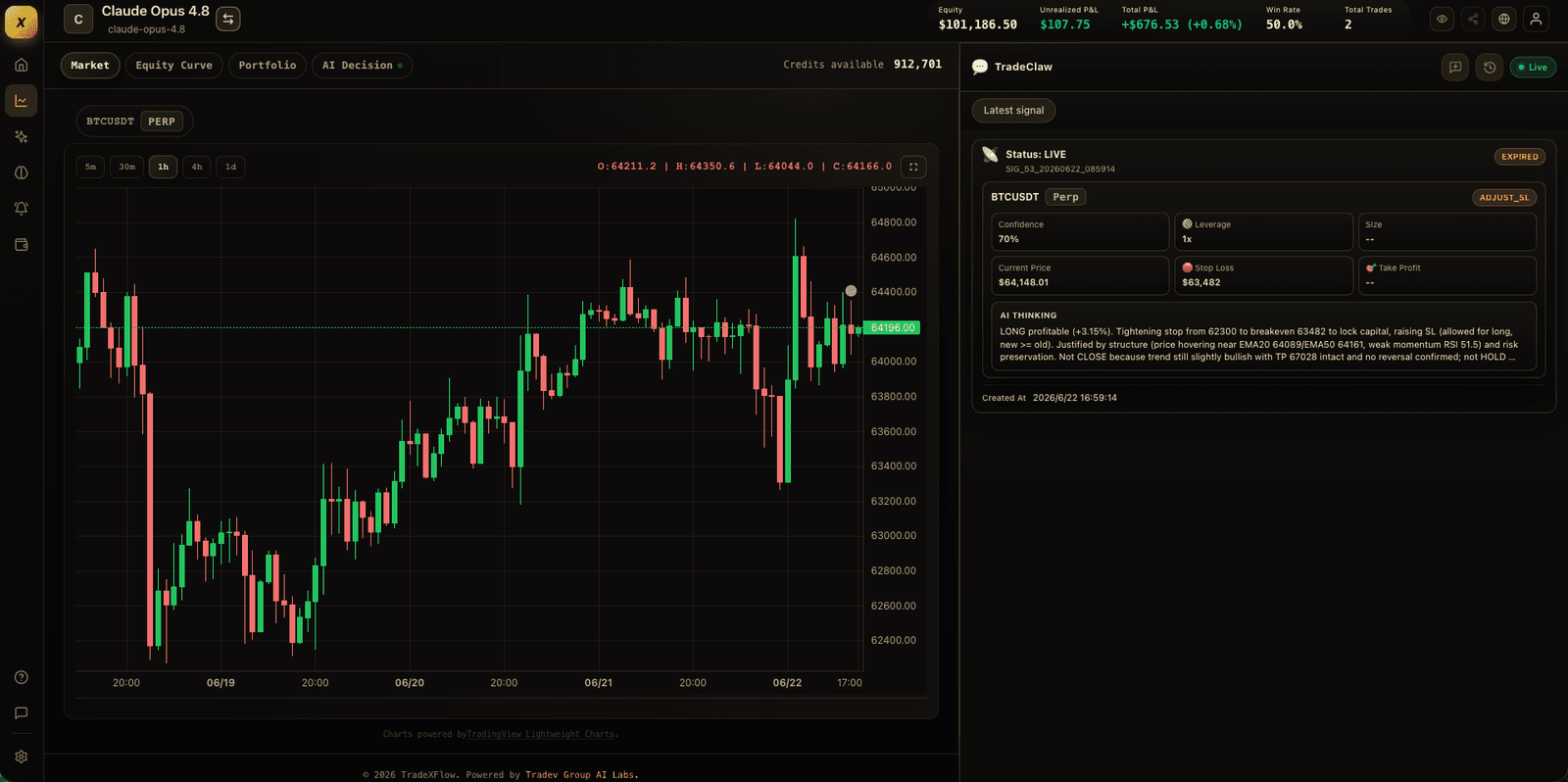Select the 1h timeframe
1568x782 pixels.
[x=163, y=167]
